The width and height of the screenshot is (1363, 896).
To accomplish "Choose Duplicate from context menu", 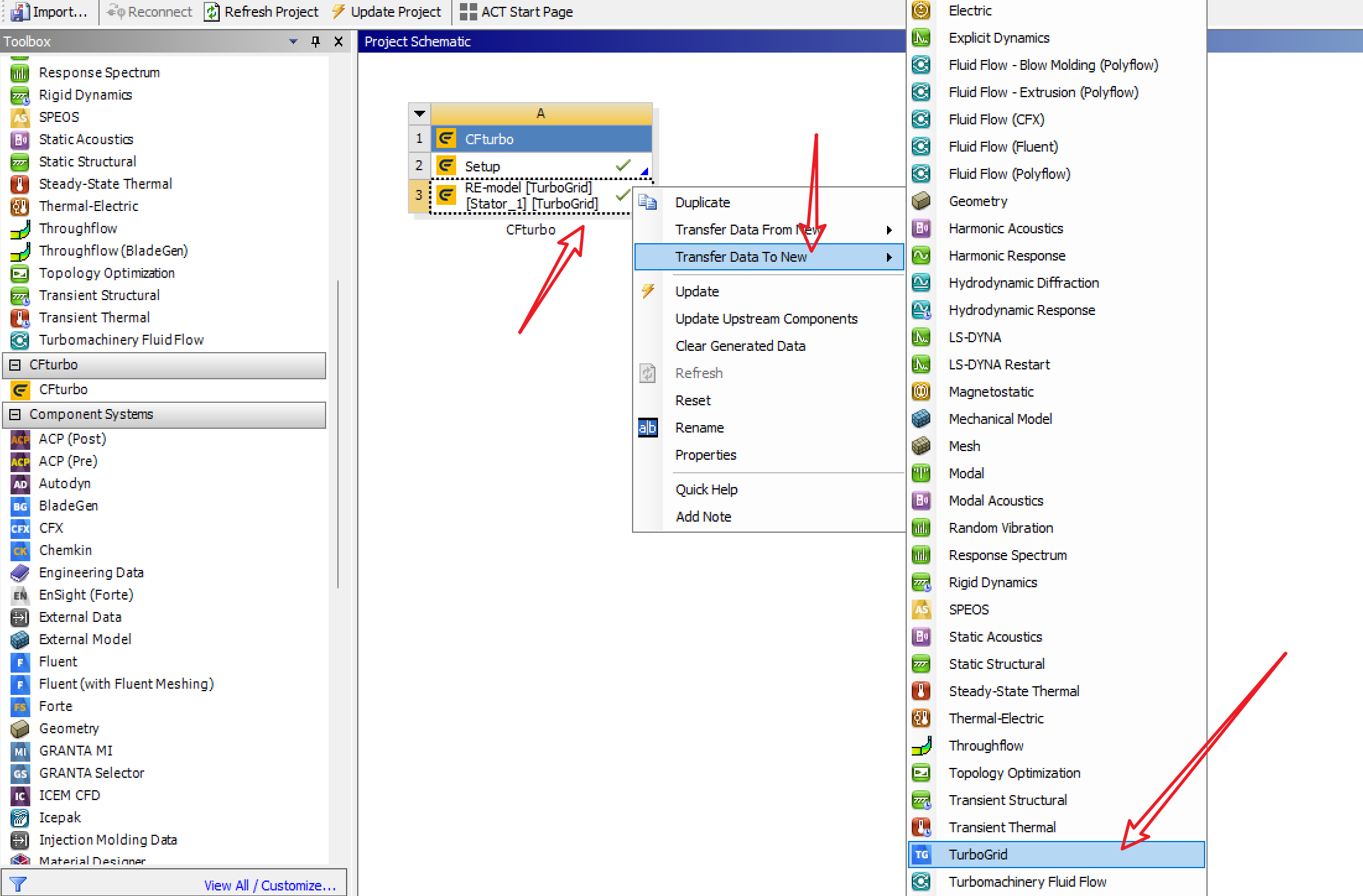I will [702, 202].
